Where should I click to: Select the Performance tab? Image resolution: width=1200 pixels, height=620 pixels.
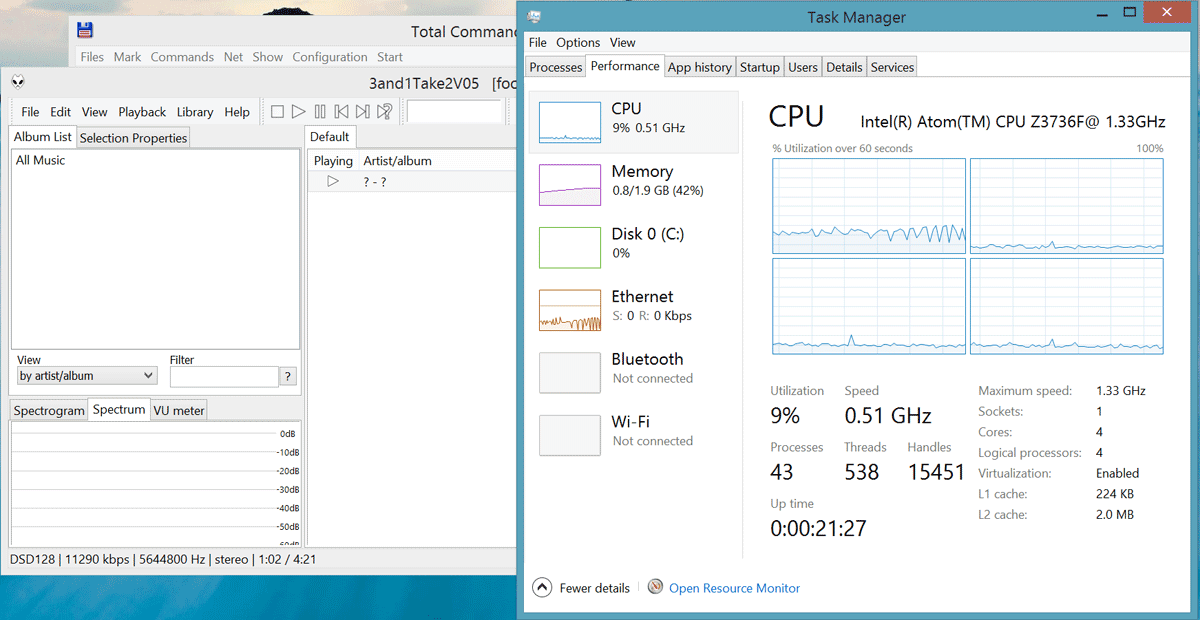[625, 66]
